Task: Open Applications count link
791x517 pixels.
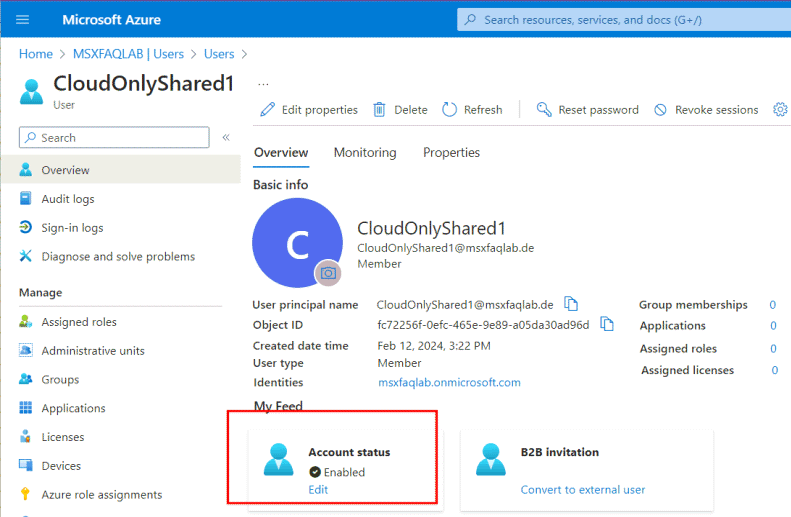Action: tap(773, 326)
